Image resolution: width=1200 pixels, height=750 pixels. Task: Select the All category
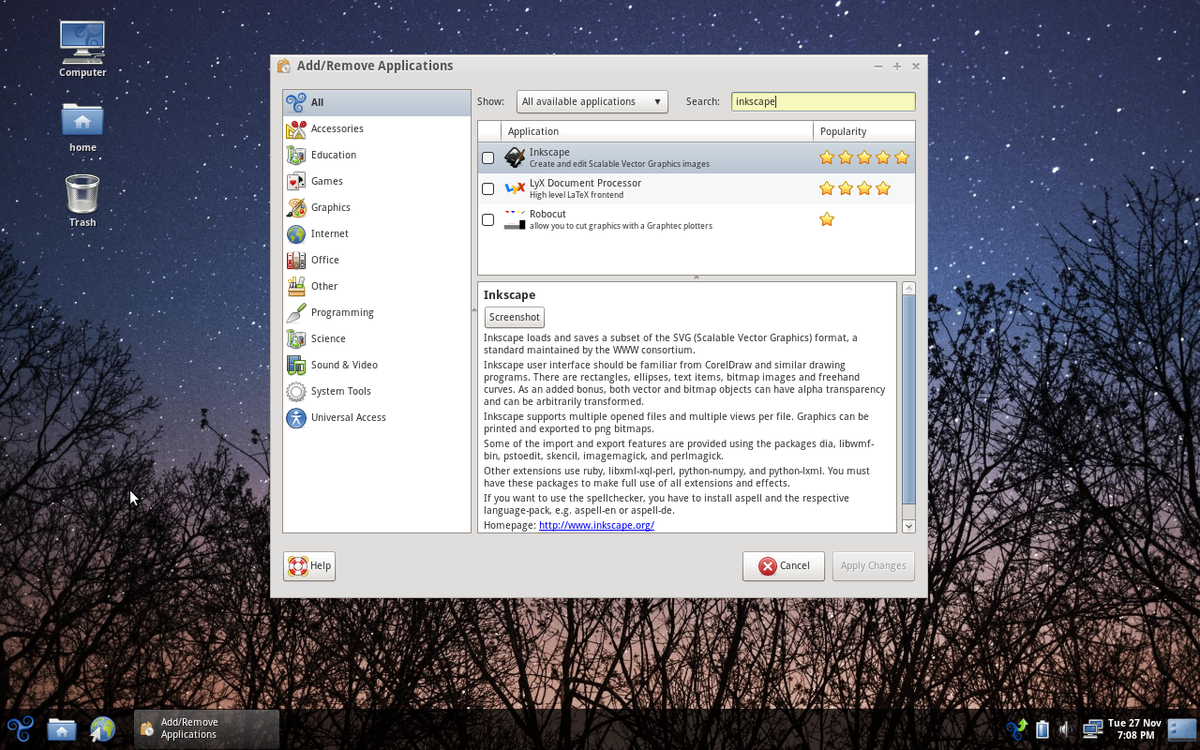(x=376, y=102)
